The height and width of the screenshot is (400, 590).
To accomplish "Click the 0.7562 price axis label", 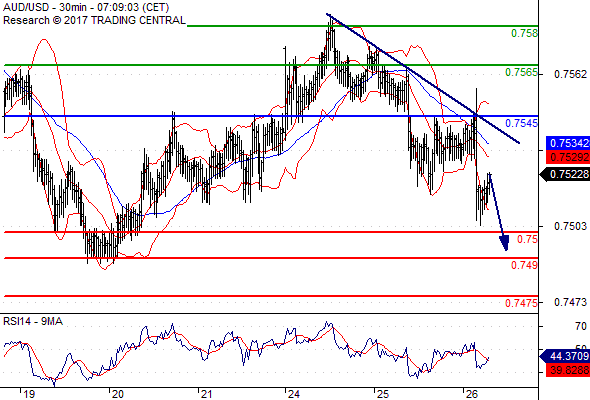I will point(570,74).
